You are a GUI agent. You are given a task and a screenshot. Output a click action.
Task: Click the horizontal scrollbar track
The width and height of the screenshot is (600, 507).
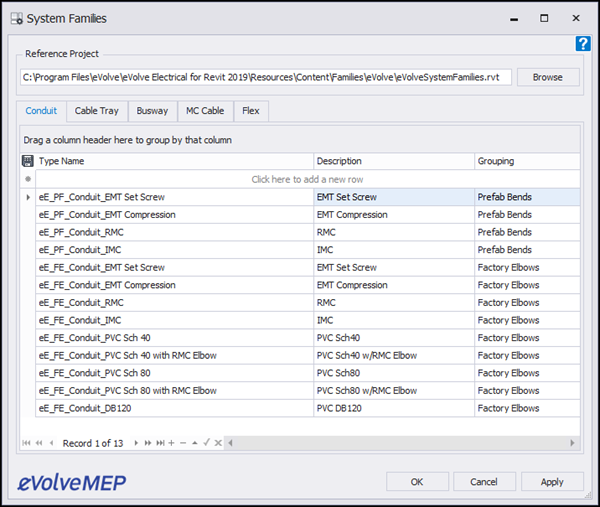pos(401,443)
